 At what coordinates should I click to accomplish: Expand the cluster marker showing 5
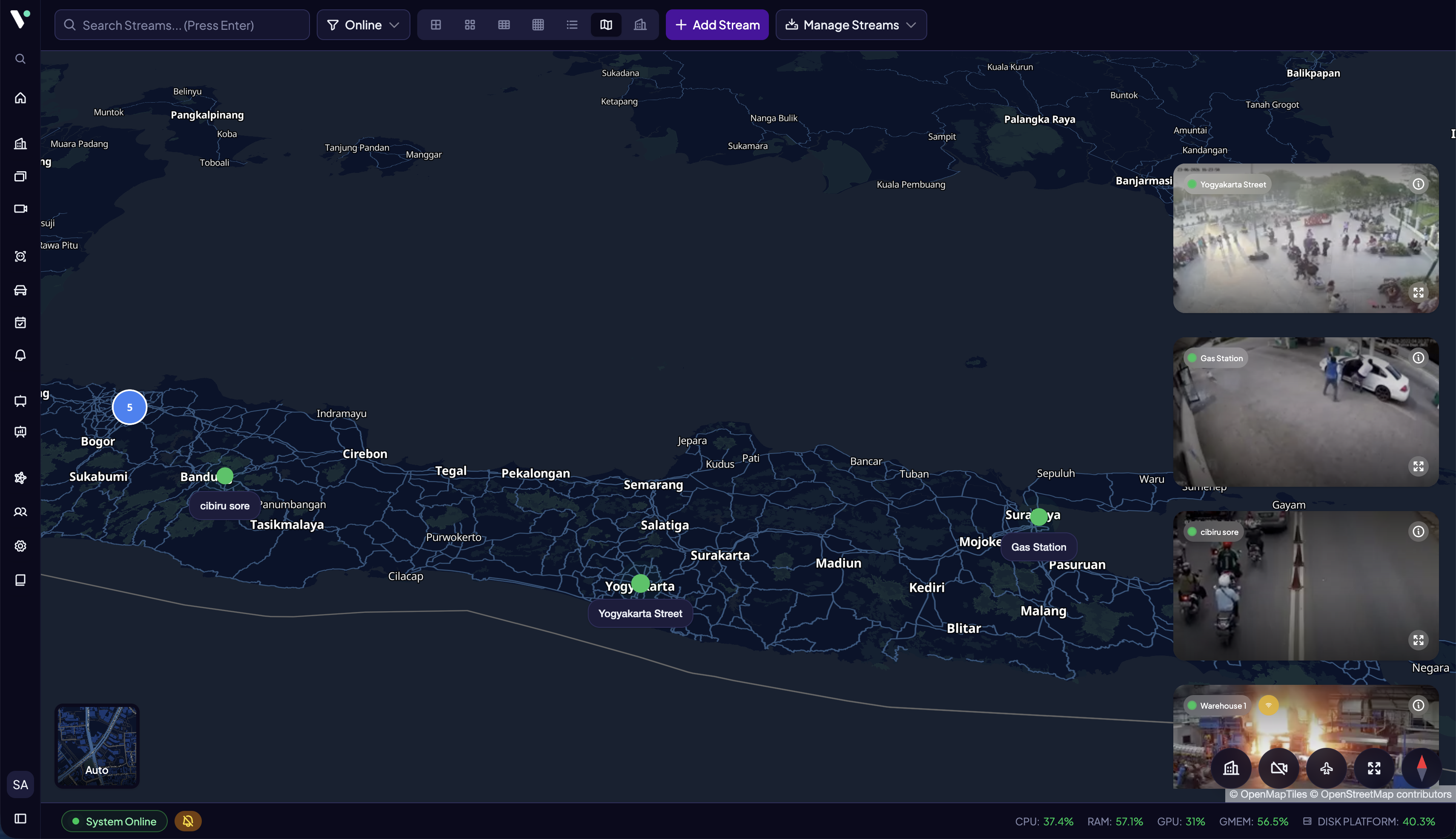(x=129, y=408)
